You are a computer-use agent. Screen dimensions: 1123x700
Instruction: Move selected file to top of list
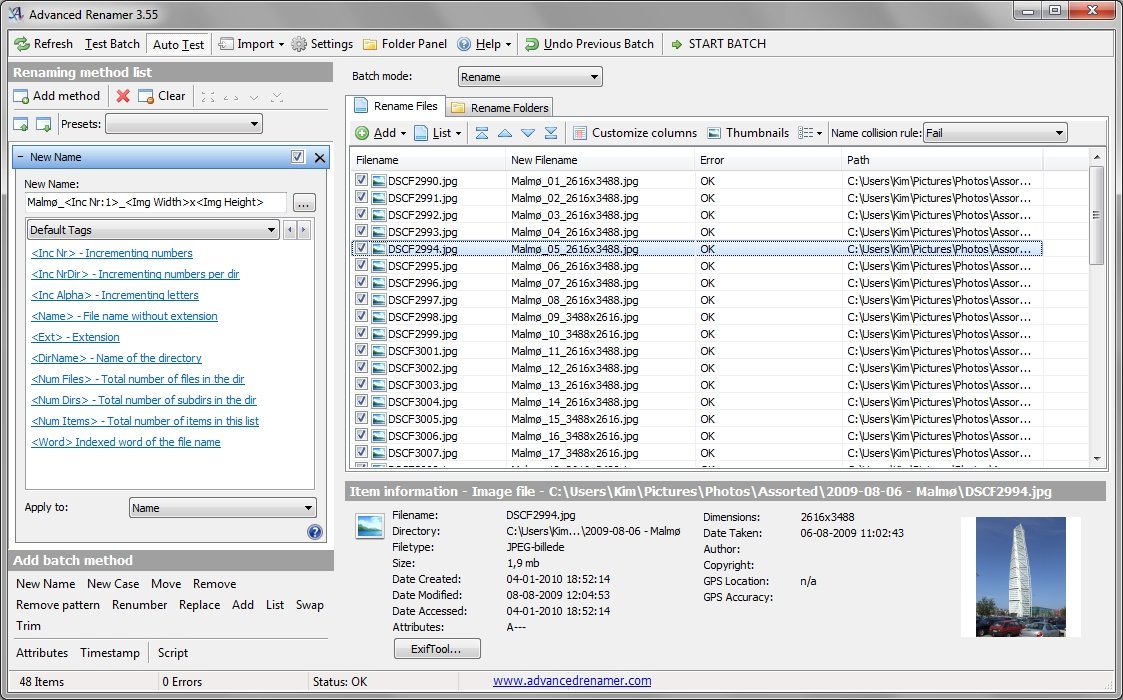click(x=482, y=133)
